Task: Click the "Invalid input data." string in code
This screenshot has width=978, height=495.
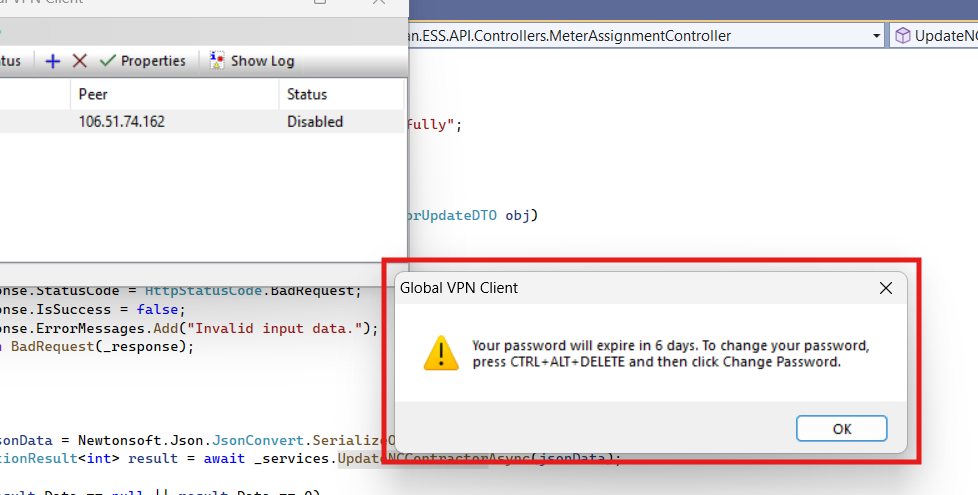Action: 274,329
